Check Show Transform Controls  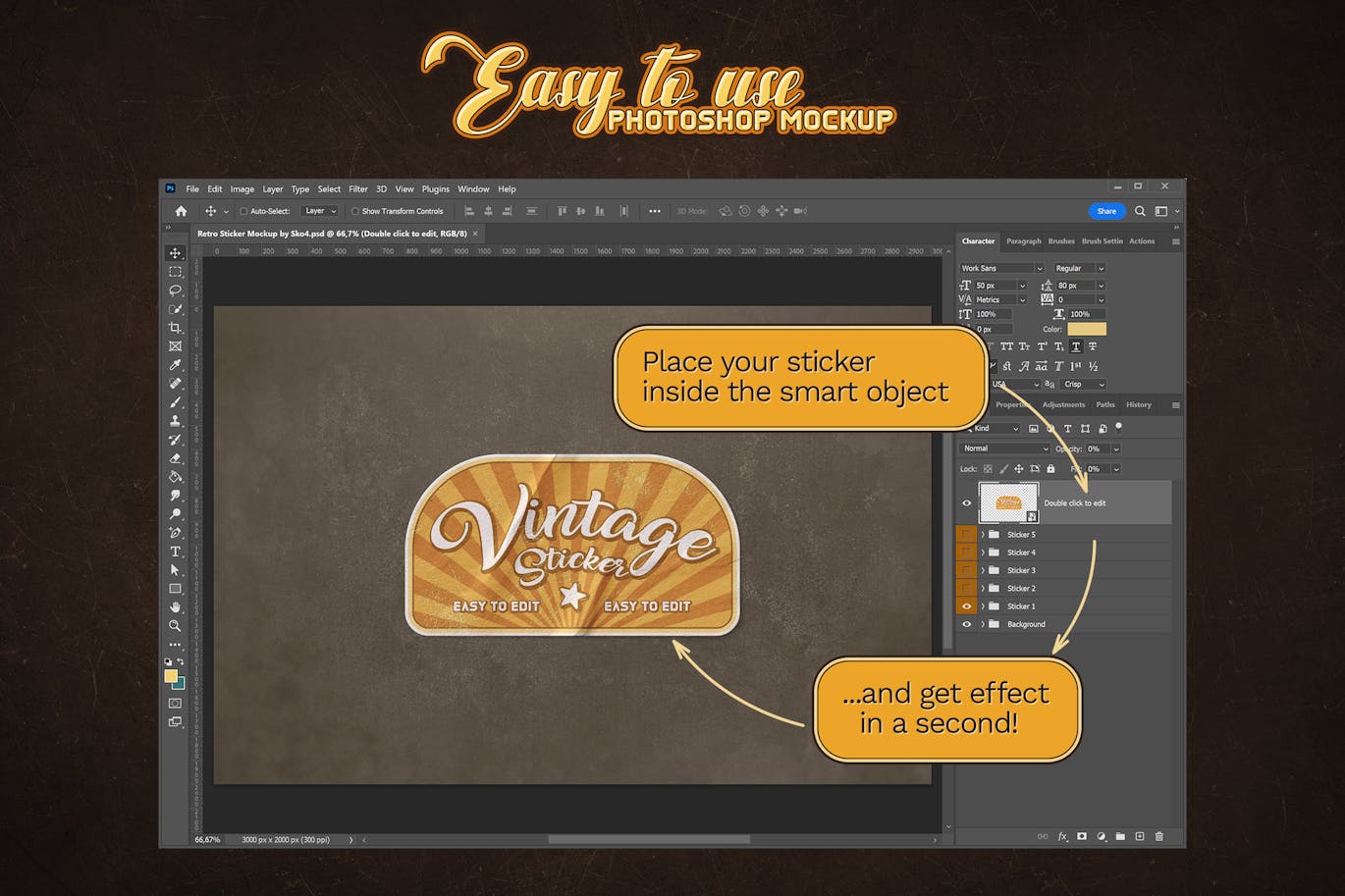tap(355, 211)
